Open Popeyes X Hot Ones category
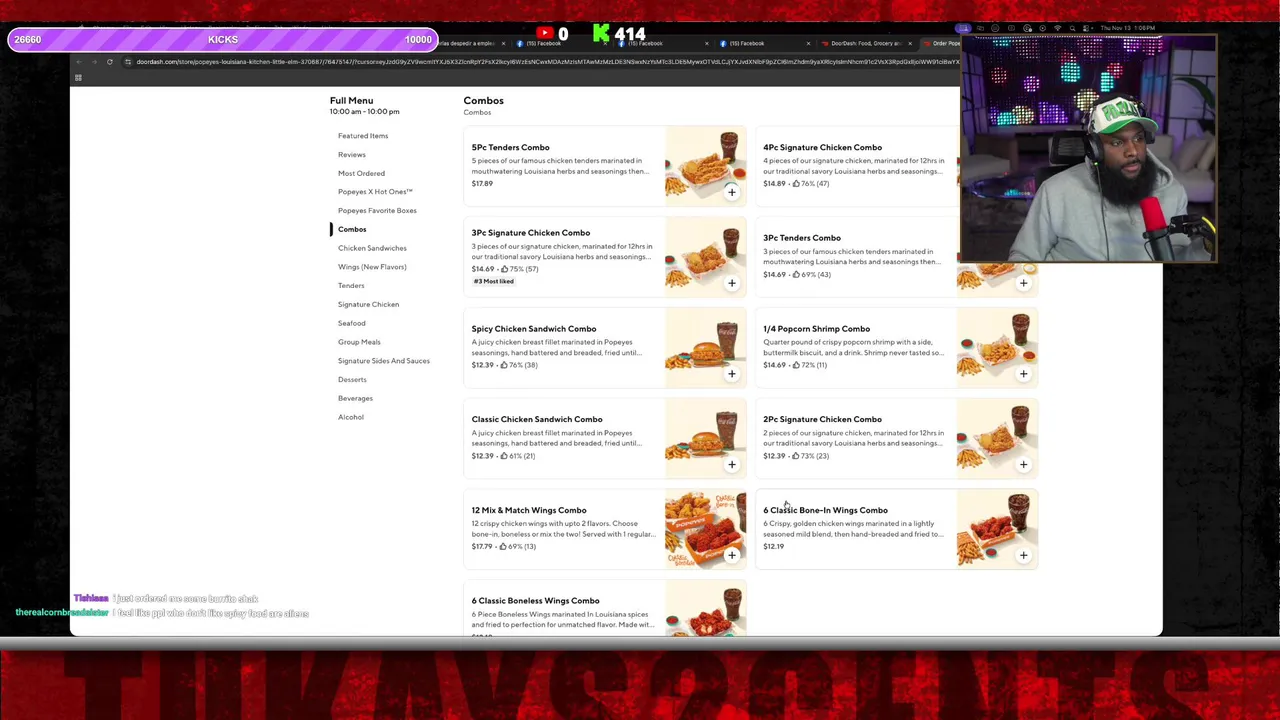The image size is (1280, 720). coord(375,192)
